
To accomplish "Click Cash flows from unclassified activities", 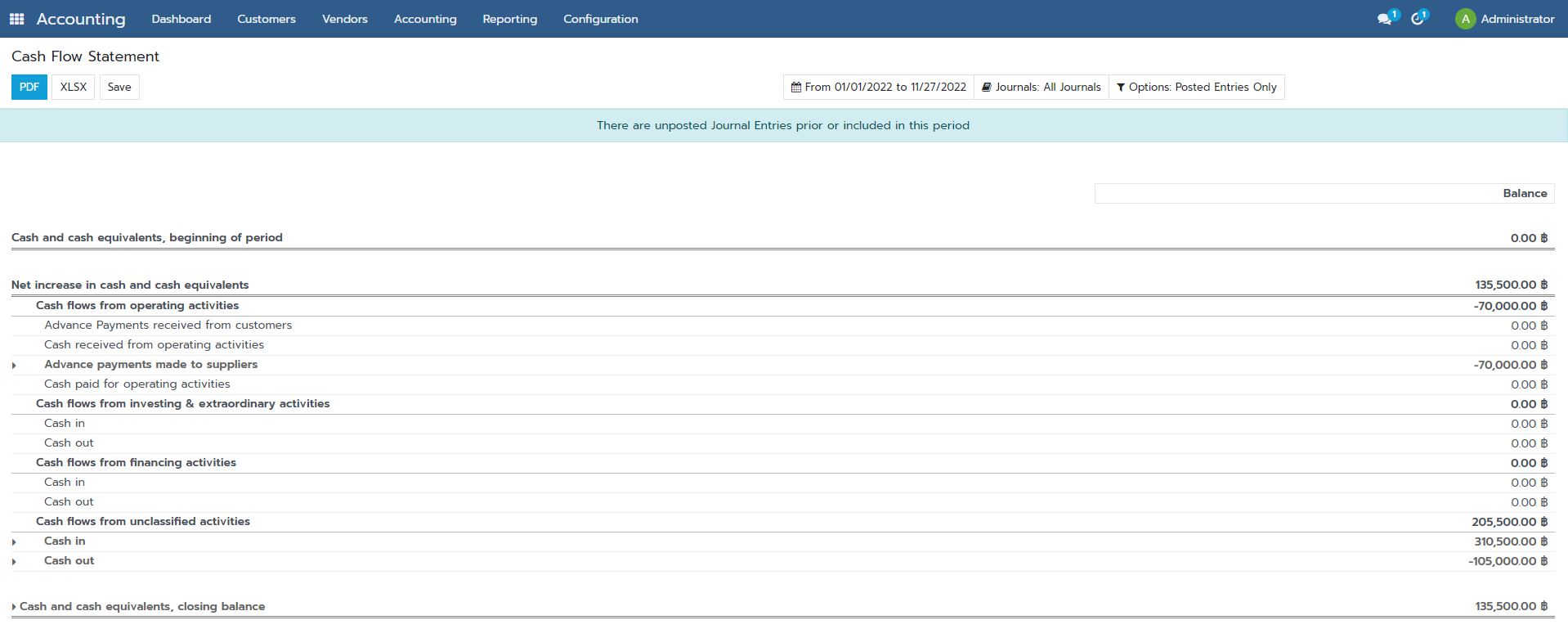I will [143, 521].
